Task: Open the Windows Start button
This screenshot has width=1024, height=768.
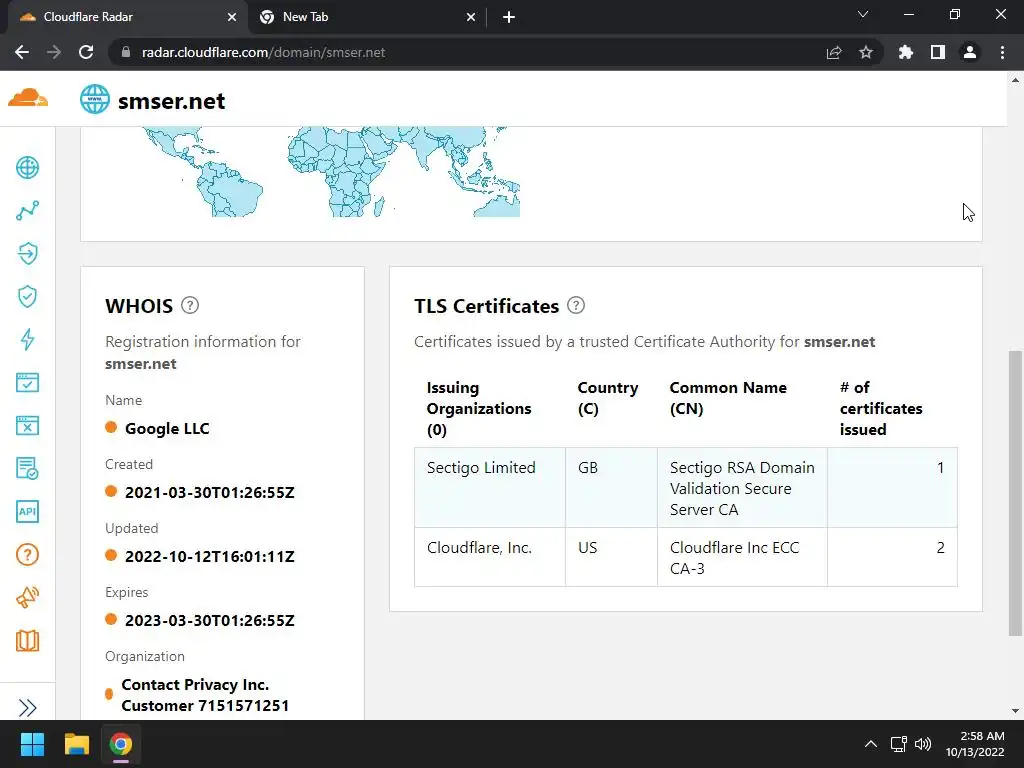Action: point(32,744)
